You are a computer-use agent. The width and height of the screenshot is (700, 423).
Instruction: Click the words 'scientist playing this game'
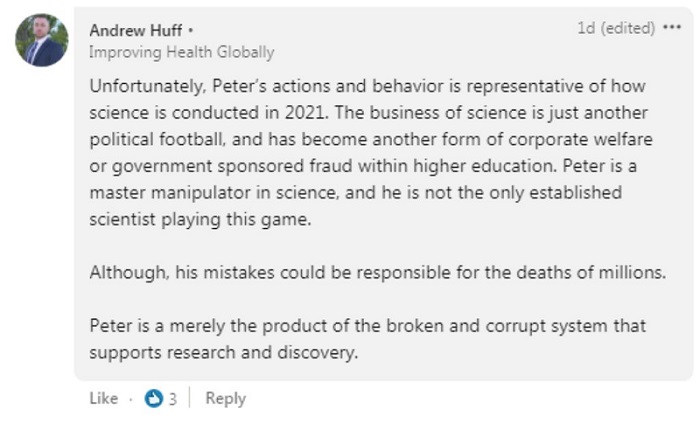pyautogui.click(x=200, y=219)
